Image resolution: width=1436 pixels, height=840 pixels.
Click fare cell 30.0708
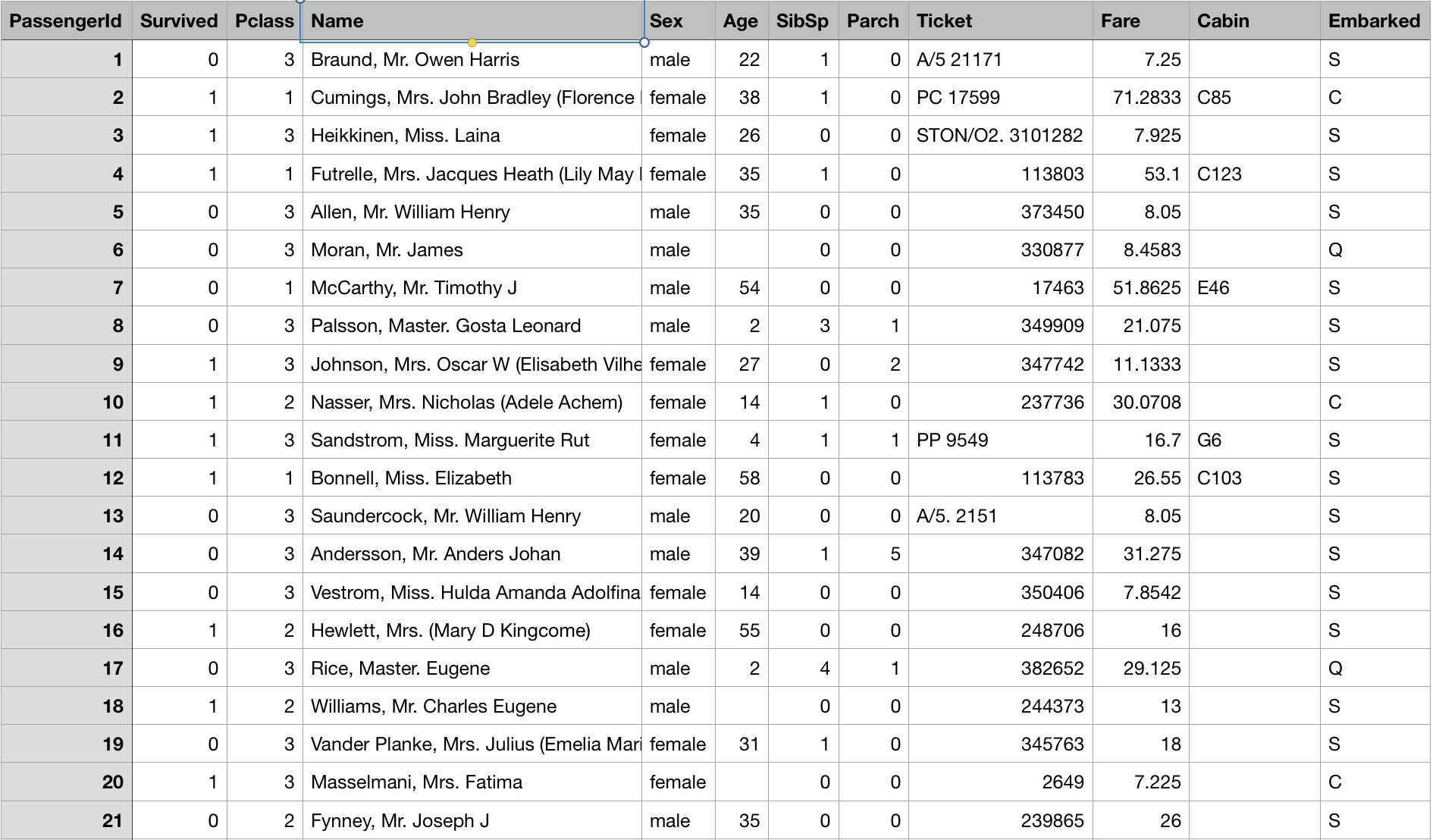[1140, 402]
